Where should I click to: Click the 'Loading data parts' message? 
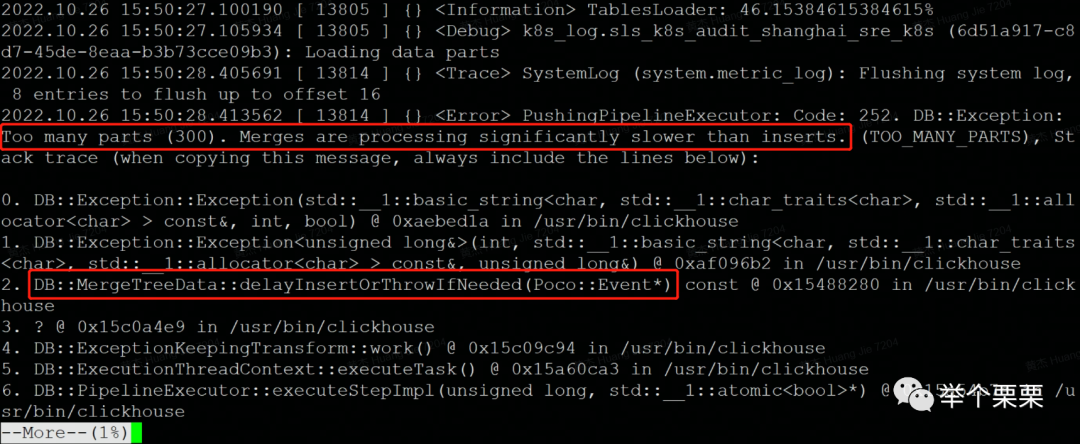click(404, 52)
